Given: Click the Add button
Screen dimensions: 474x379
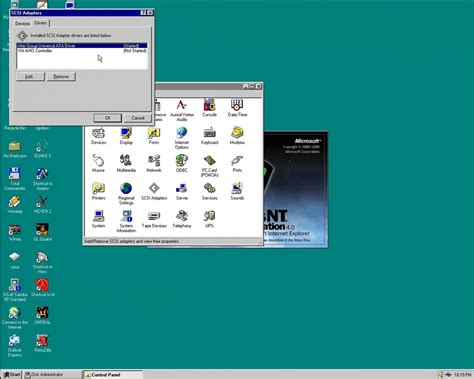Looking at the screenshot, I should (x=30, y=77).
